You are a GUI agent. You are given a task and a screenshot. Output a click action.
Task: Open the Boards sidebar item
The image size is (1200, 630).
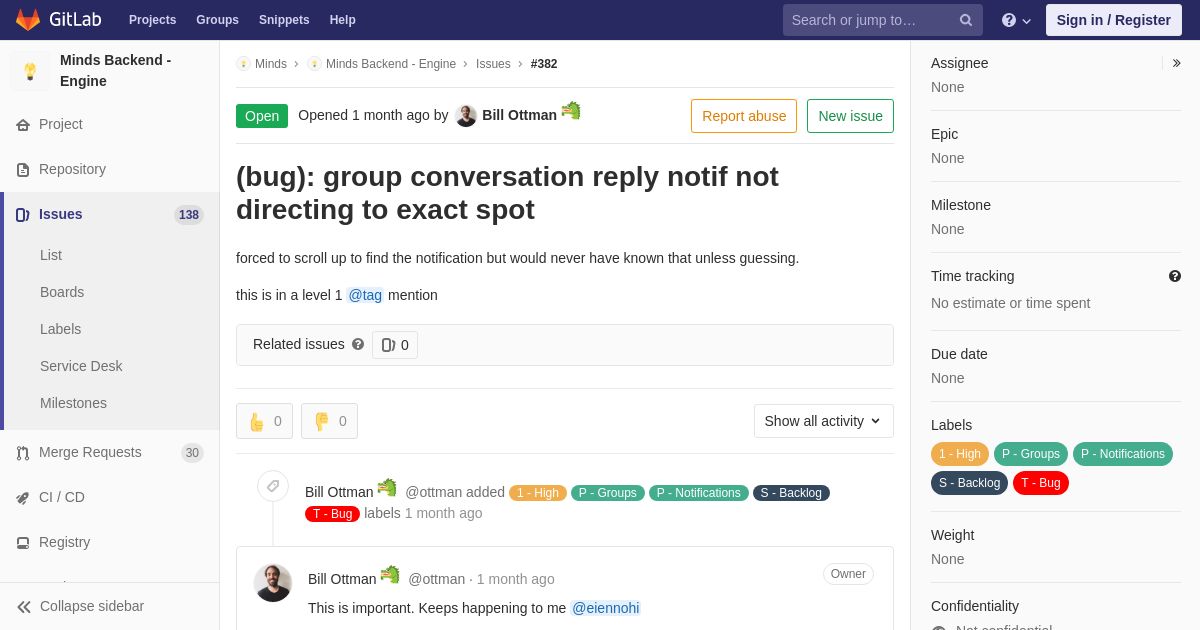pyautogui.click(x=62, y=292)
